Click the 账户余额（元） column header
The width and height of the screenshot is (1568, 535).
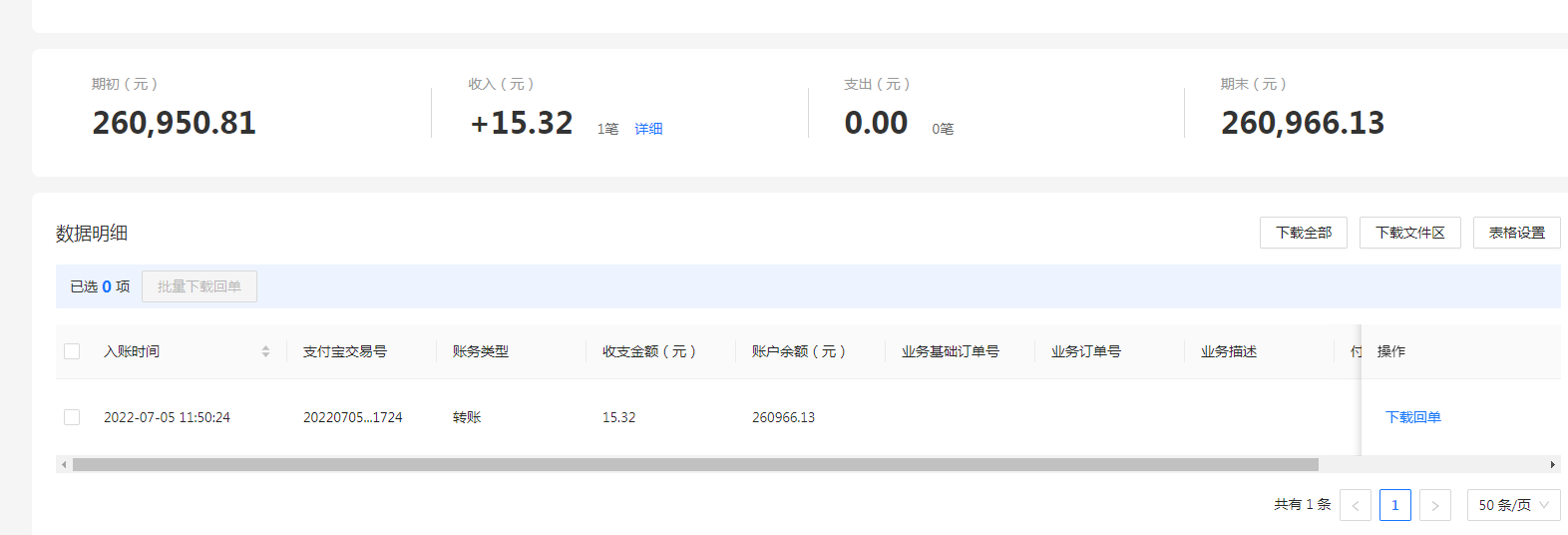click(x=799, y=351)
